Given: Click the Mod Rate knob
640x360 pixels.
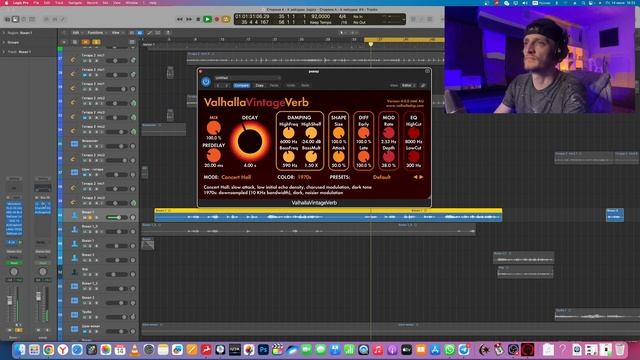Looking at the screenshot, I should pos(389,133).
